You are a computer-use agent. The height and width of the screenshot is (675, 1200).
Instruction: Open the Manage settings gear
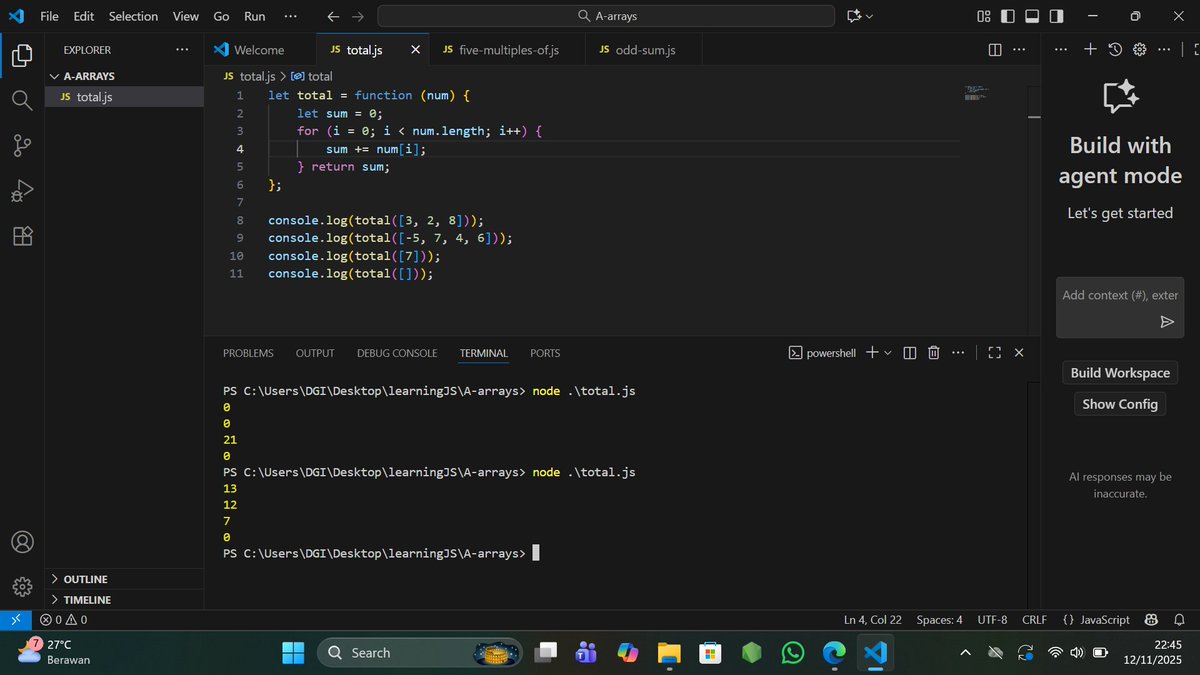pos(22,587)
